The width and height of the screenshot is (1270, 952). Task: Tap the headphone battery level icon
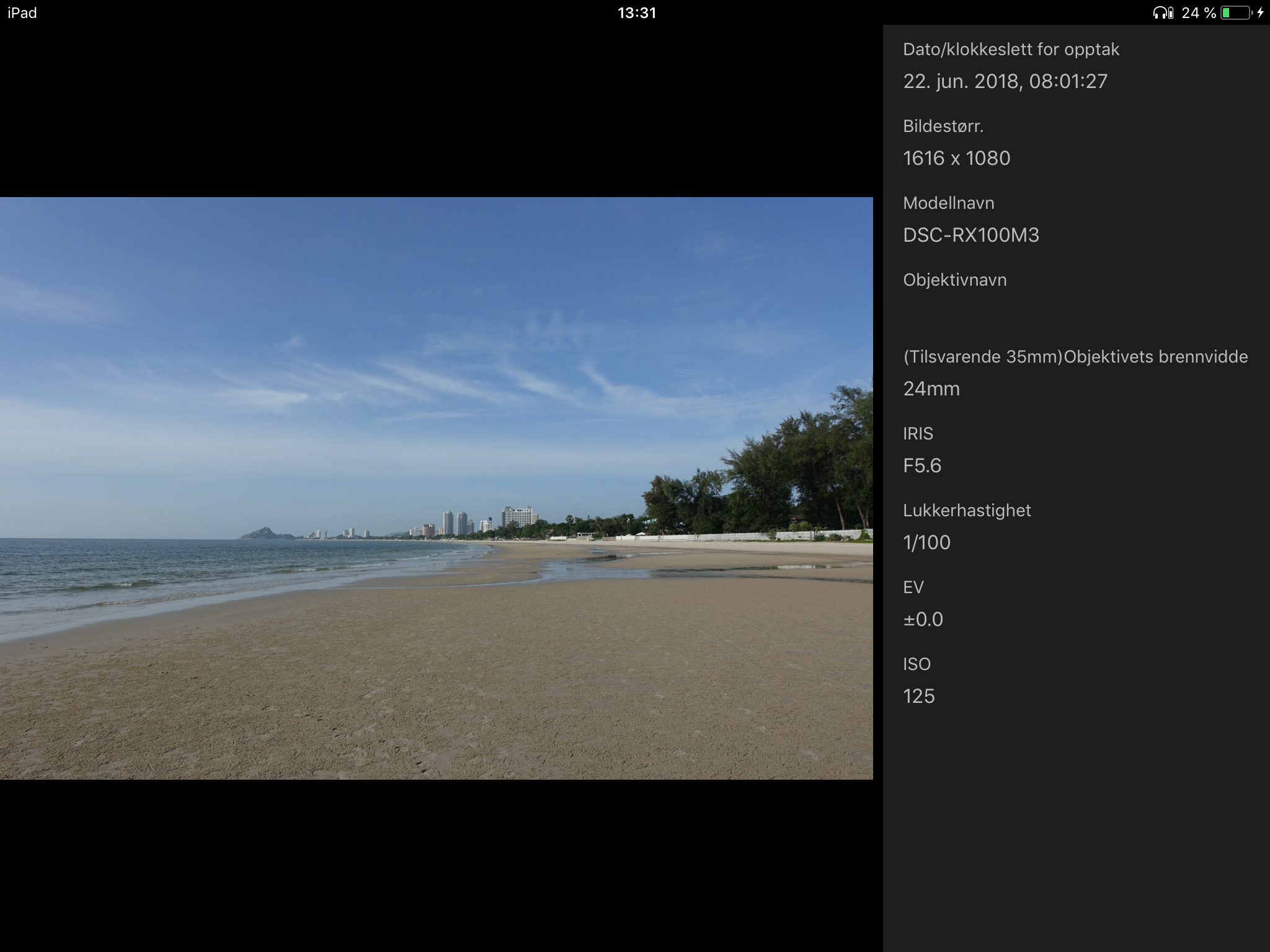(x=1171, y=13)
